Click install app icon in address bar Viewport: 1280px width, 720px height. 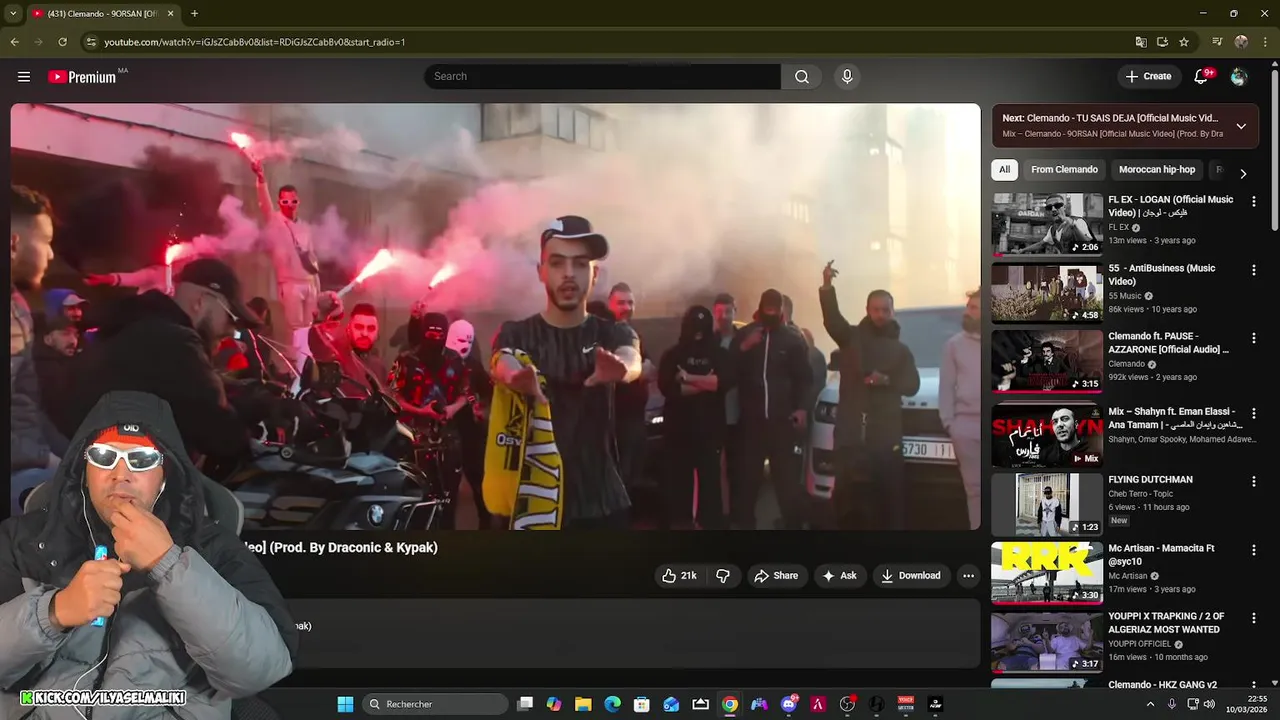[1162, 42]
